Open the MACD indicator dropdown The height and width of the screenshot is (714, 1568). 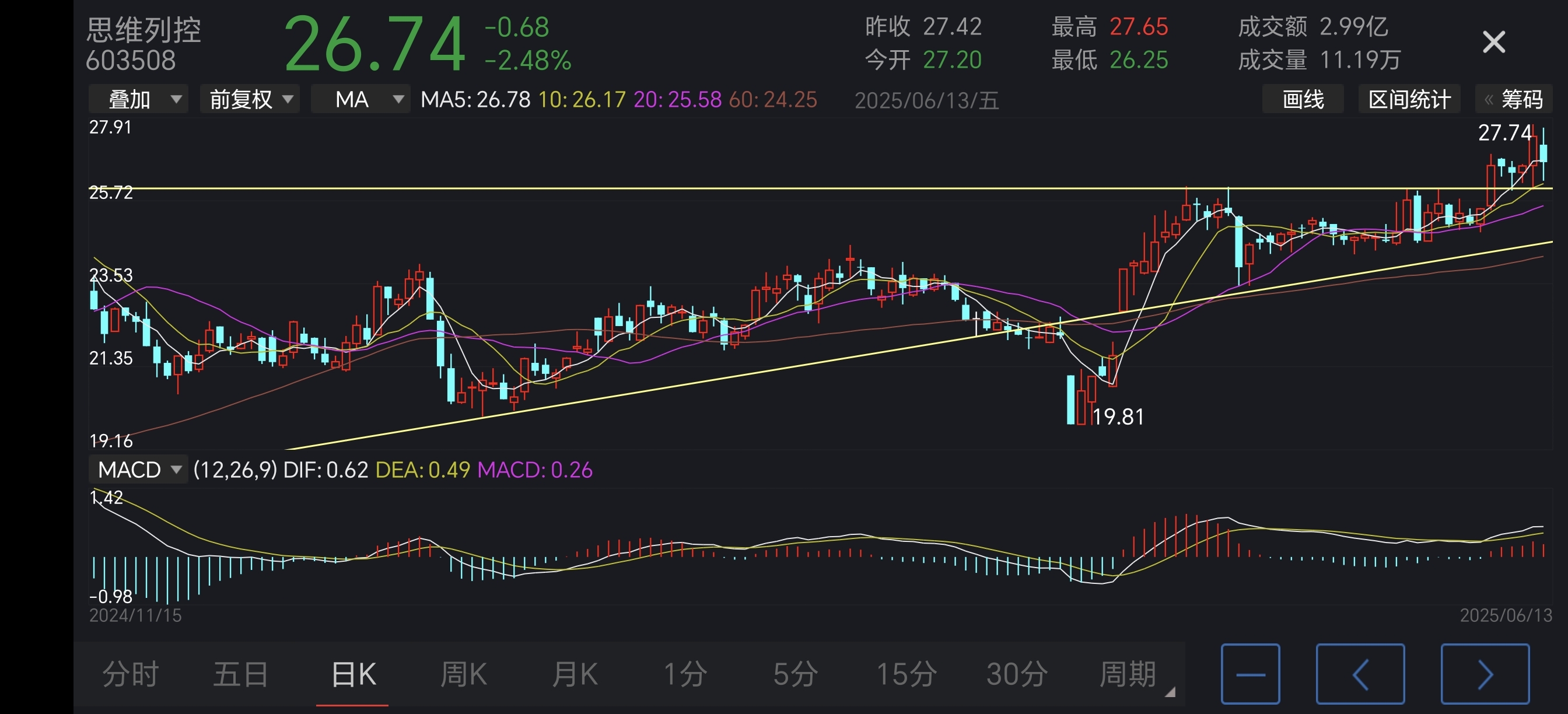coord(138,470)
